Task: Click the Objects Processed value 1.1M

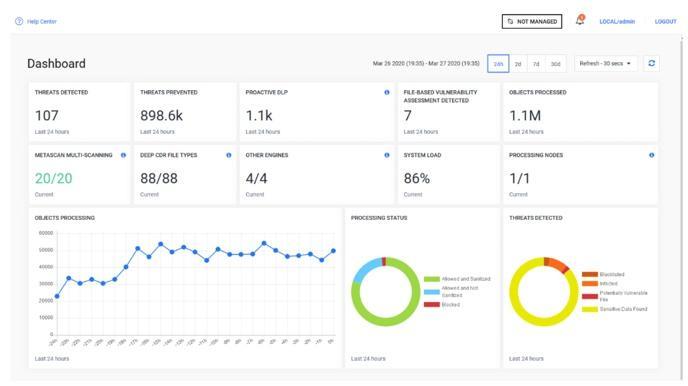Action: tap(525, 116)
